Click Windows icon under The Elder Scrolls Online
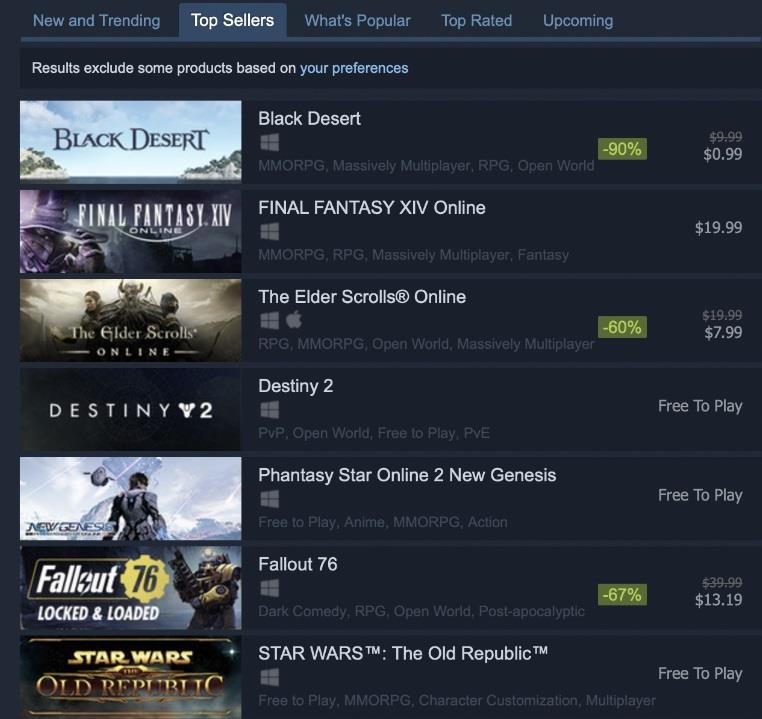Image resolution: width=762 pixels, height=719 pixels. [269, 321]
